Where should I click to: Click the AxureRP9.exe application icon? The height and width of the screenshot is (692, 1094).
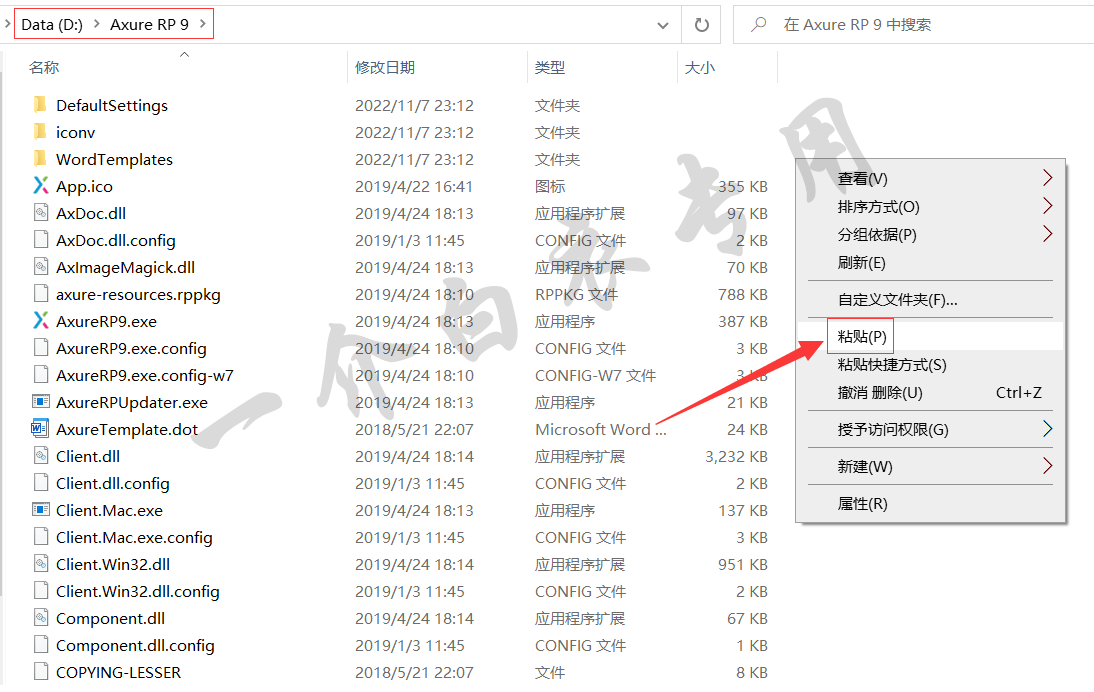click(x=40, y=321)
